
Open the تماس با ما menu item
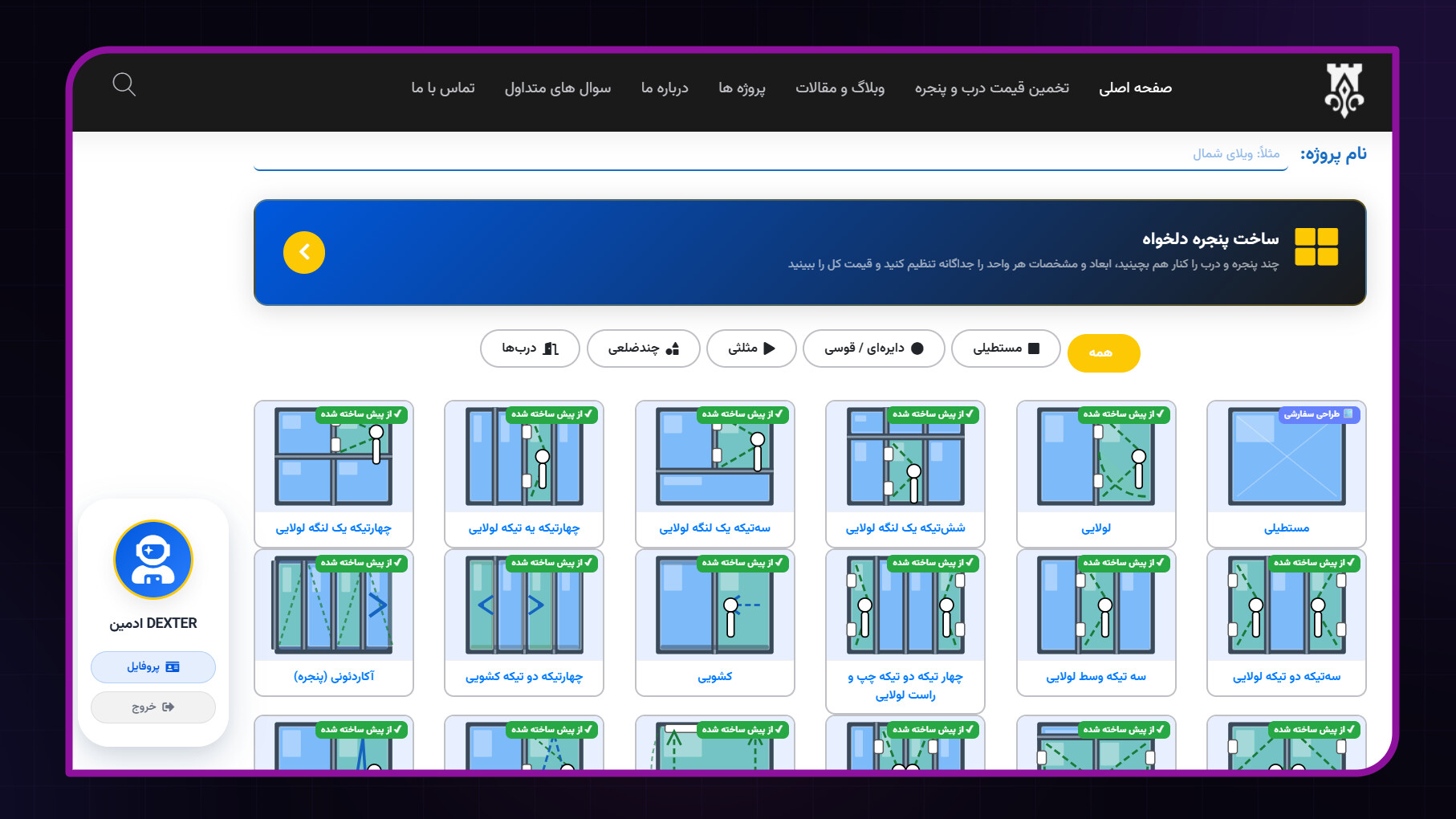coord(443,88)
